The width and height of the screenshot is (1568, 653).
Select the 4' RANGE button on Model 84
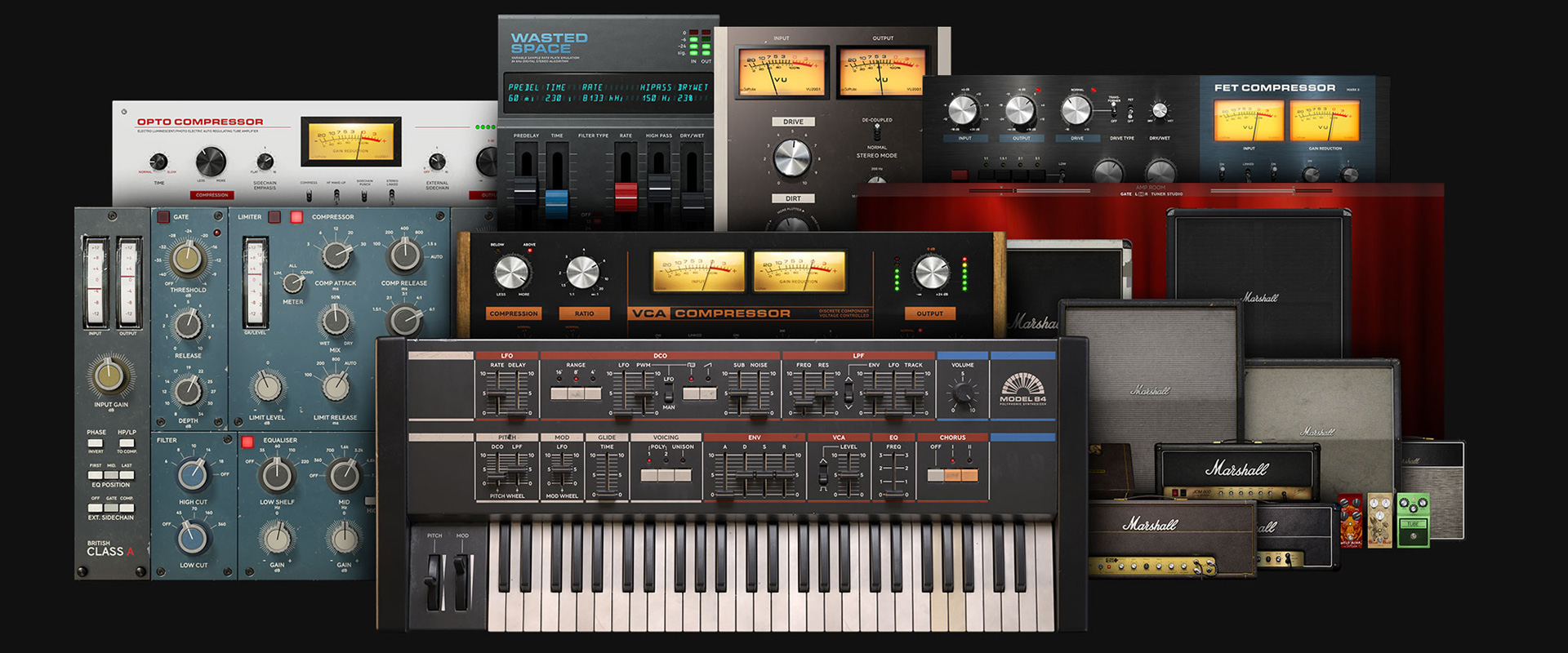click(x=593, y=393)
